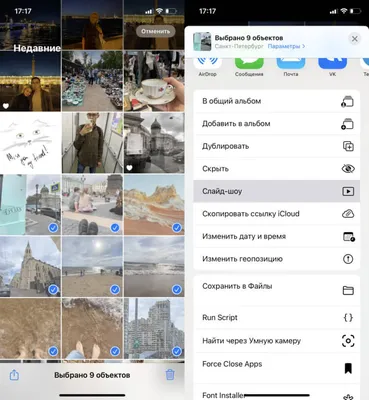Tap the Run Script braces icon
Image resolution: width=369 pixels, height=400 pixels.
348,317
